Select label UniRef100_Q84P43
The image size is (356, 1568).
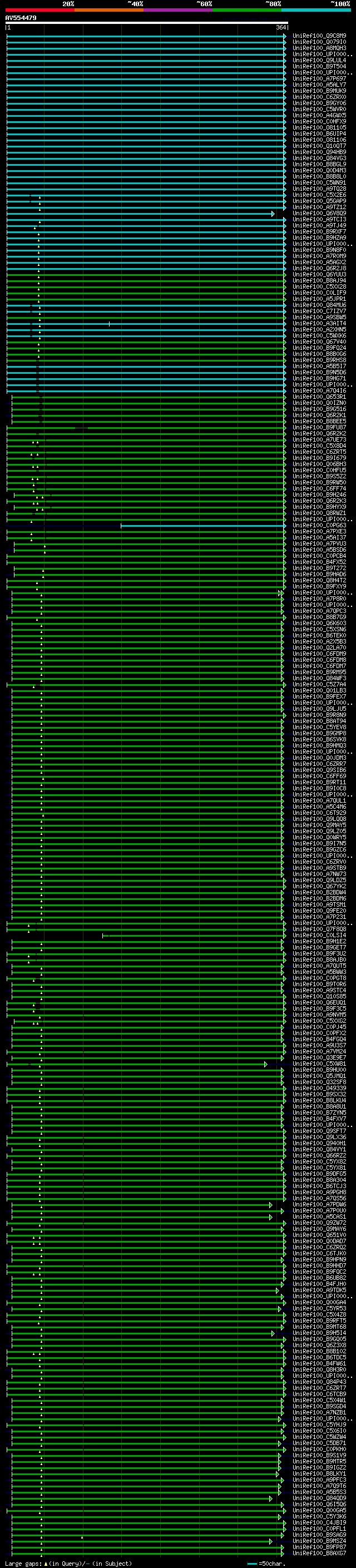point(319,1382)
